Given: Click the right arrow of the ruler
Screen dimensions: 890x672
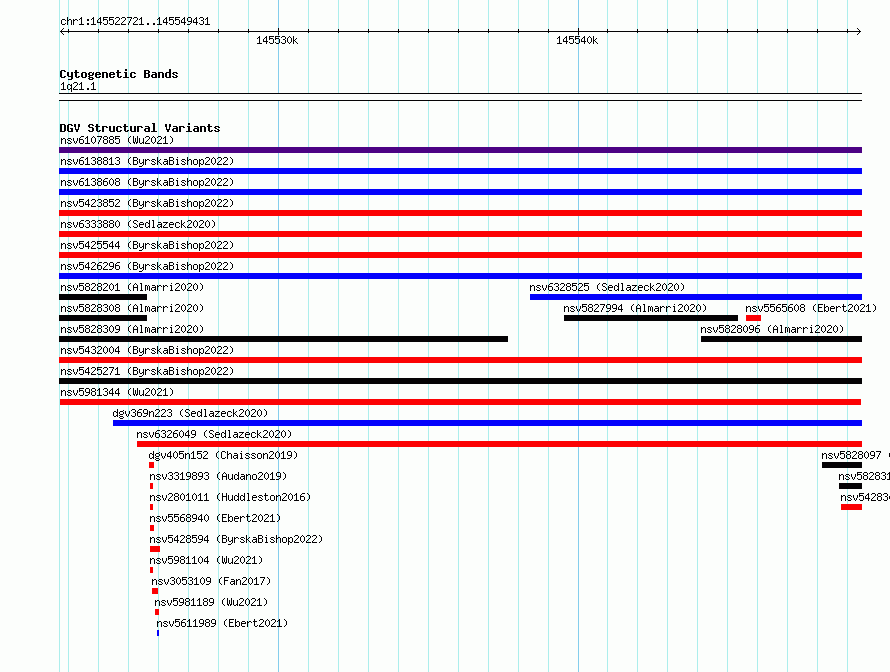Looking at the screenshot, I should tap(858, 31).
